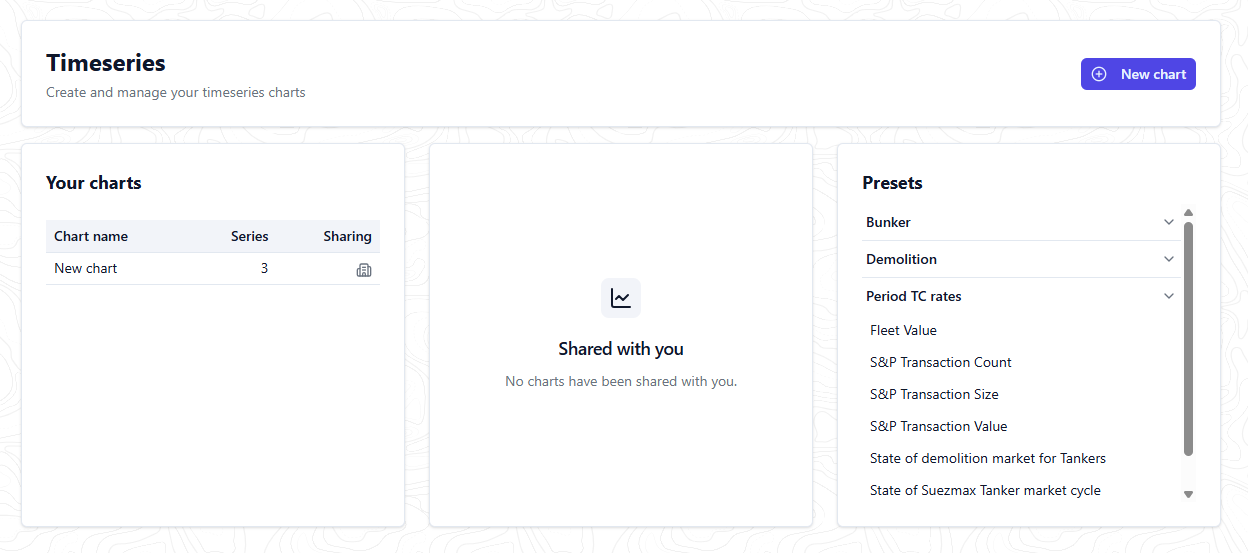Create a New chart
This screenshot has width=1248, height=553.
click(1138, 74)
